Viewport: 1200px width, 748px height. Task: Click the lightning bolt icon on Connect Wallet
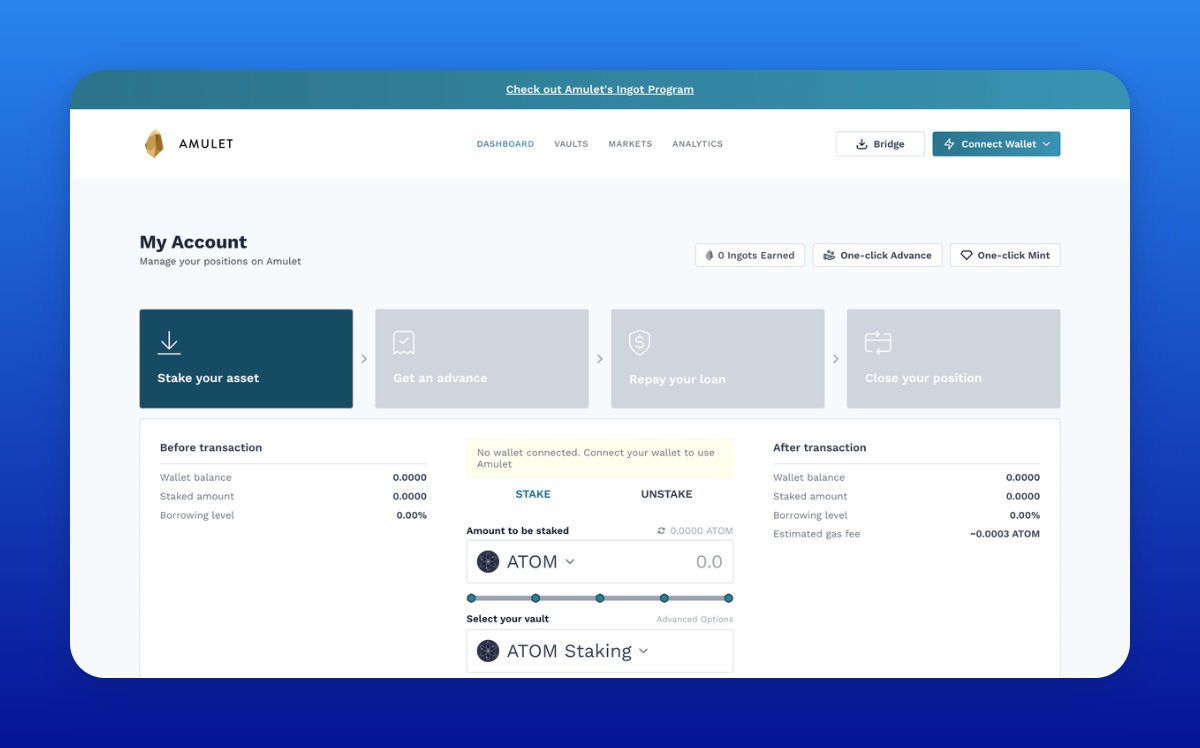pyautogui.click(x=949, y=144)
